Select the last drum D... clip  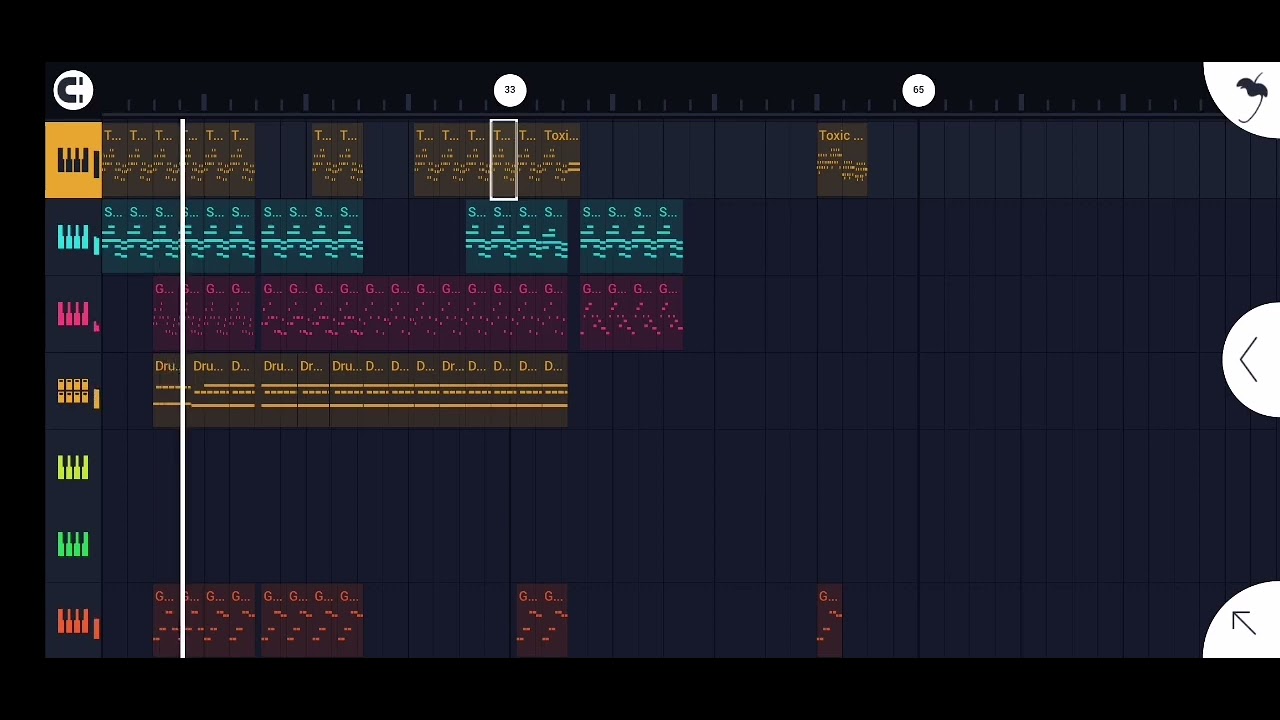[x=555, y=391]
